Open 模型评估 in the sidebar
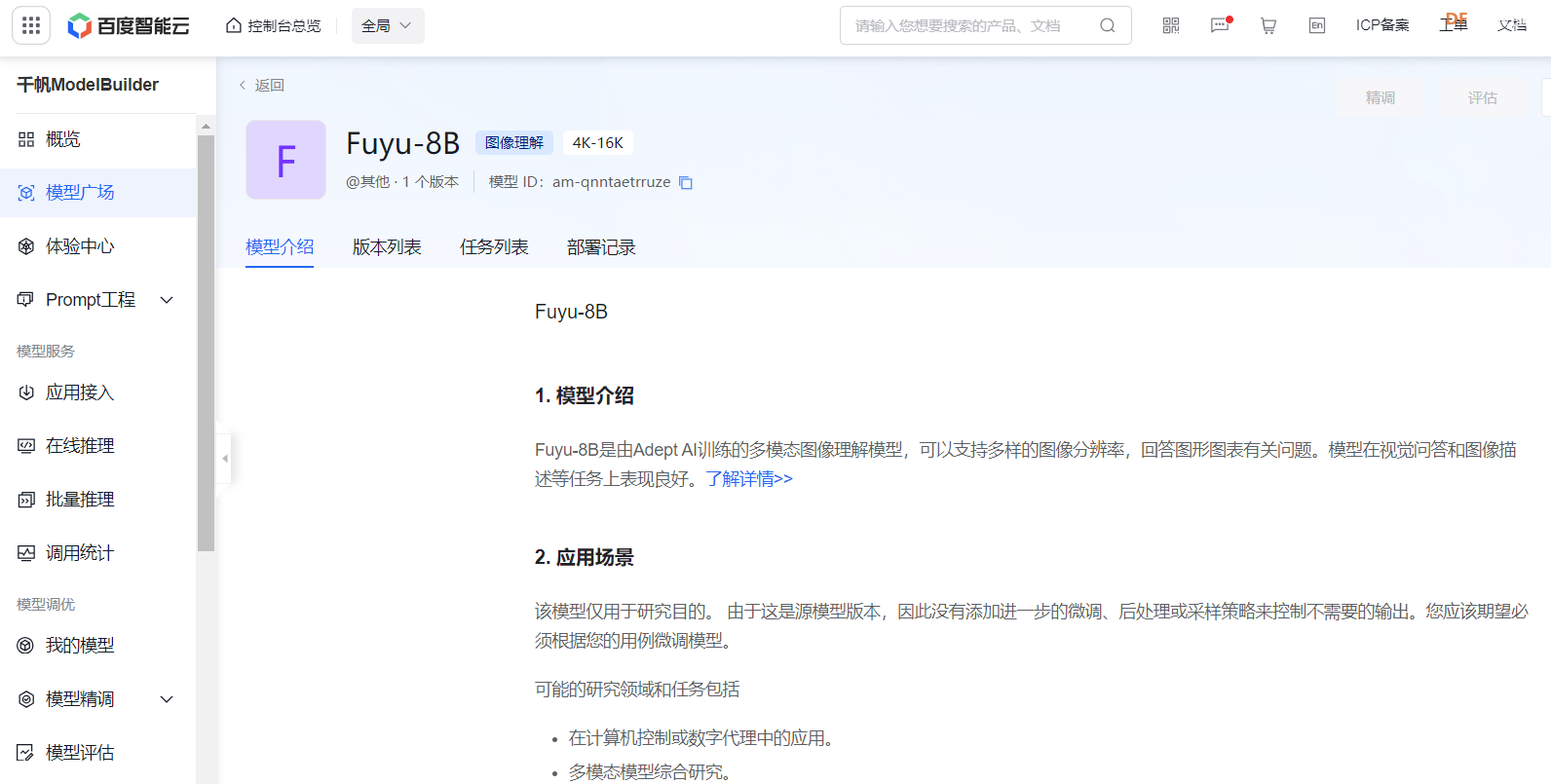The image size is (1551, 784). pos(98,753)
